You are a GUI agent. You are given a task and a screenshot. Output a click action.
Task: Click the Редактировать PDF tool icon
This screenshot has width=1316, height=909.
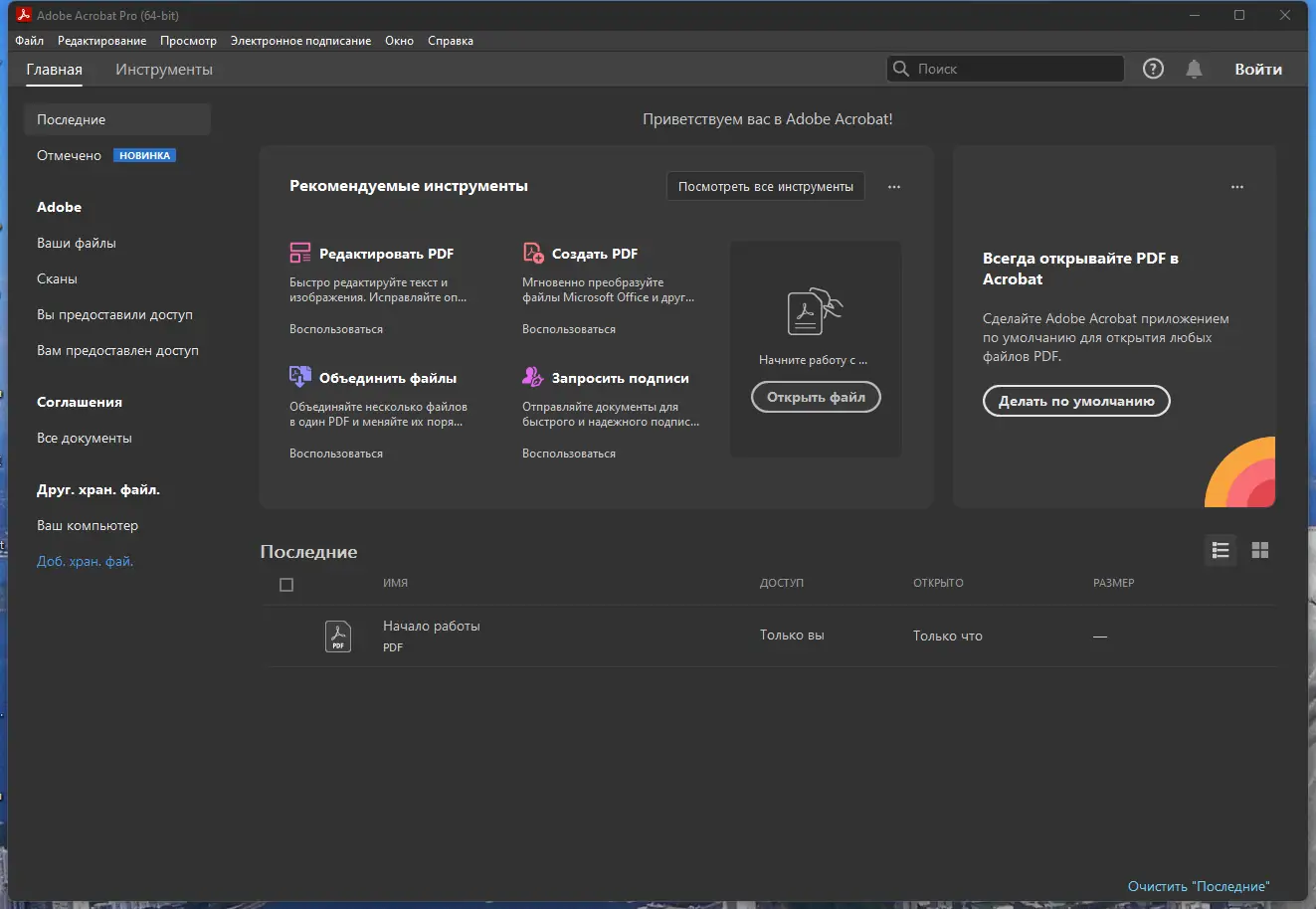click(299, 253)
